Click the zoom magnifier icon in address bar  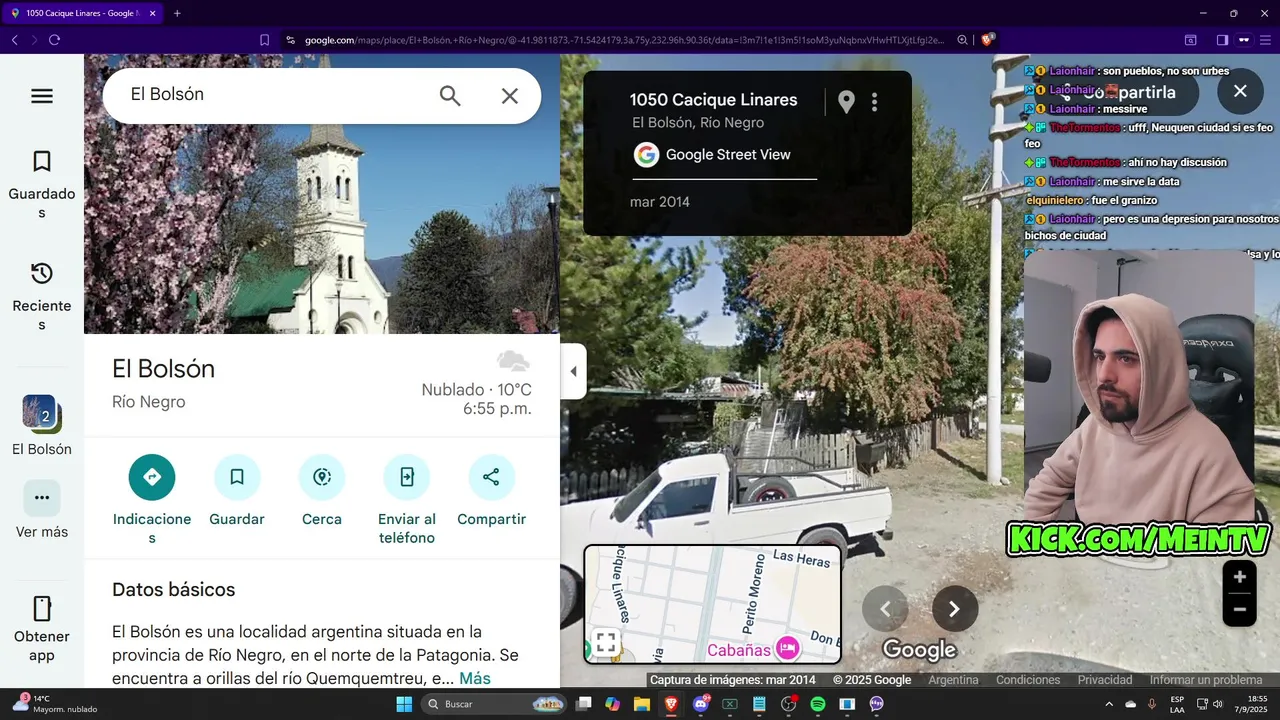pos(962,40)
